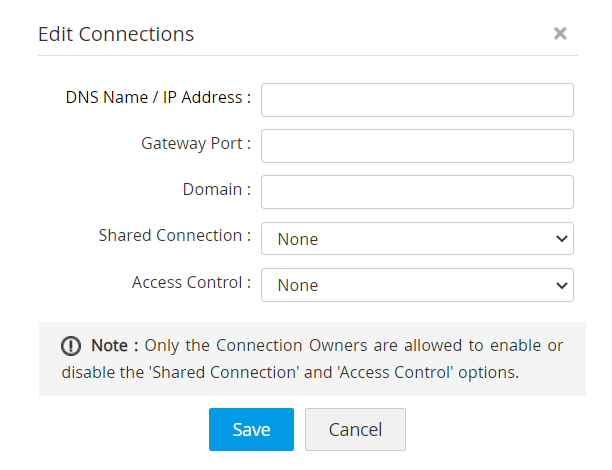
Task: Click the bold 'Note :' heading
Action: (x=115, y=346)
